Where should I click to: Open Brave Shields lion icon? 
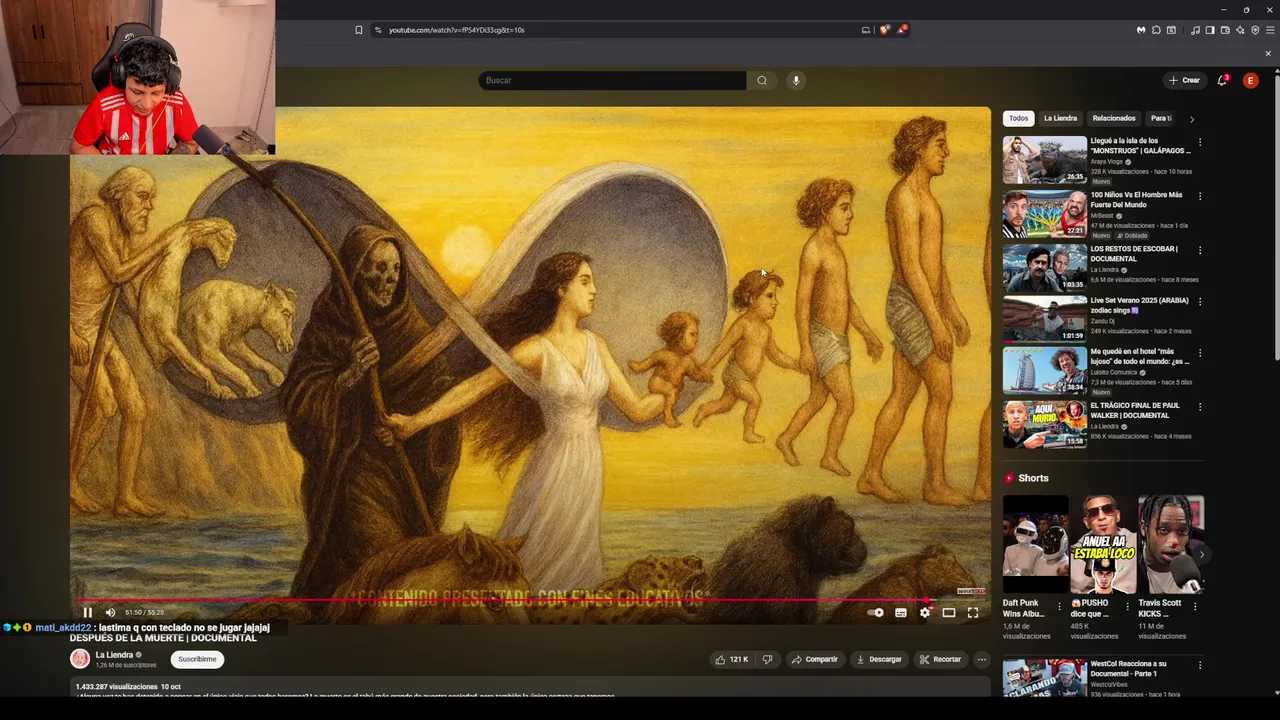coord(884,30)
